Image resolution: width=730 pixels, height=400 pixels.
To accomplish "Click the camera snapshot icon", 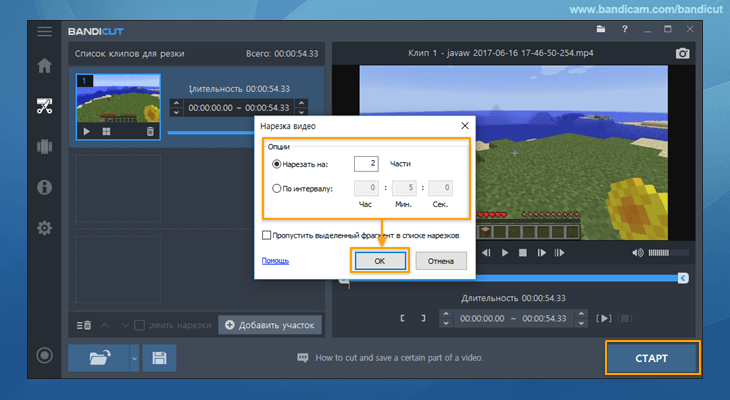I will click(683, 53).
